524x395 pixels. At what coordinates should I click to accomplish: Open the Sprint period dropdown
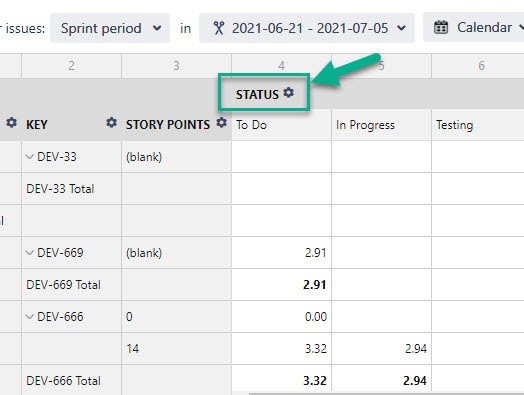pyautogui.click(x=110, y=28)
